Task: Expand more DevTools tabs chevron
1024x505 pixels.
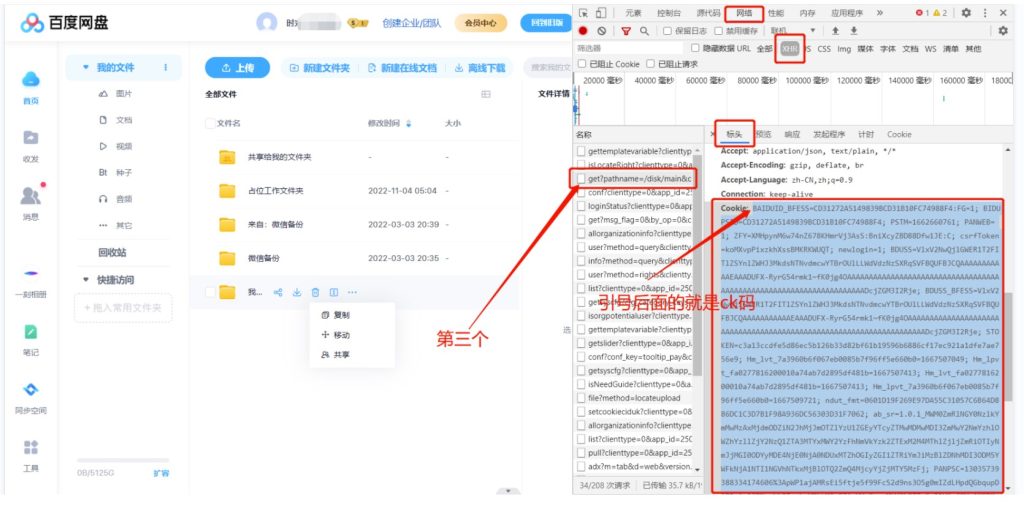Action: [x=880, y=12]
